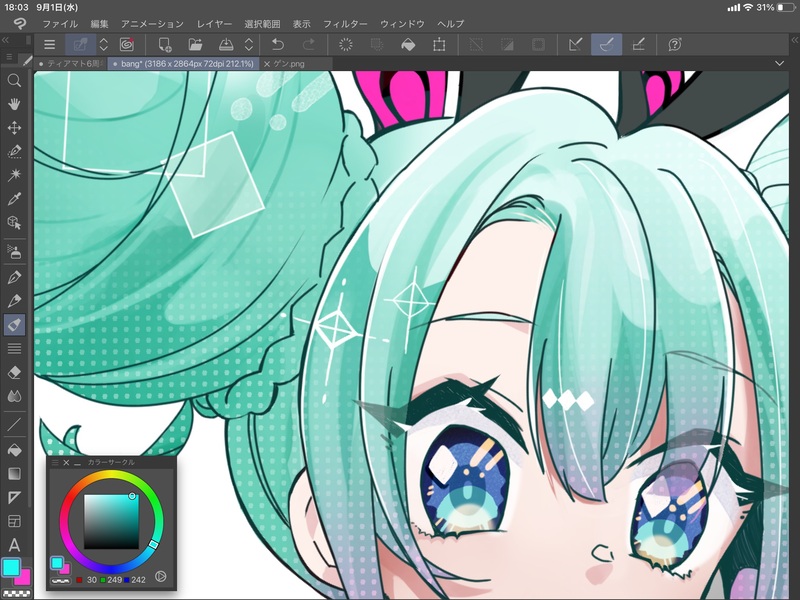Open the ファイル menu
This screenshot has height=600, width=800.
60,24
